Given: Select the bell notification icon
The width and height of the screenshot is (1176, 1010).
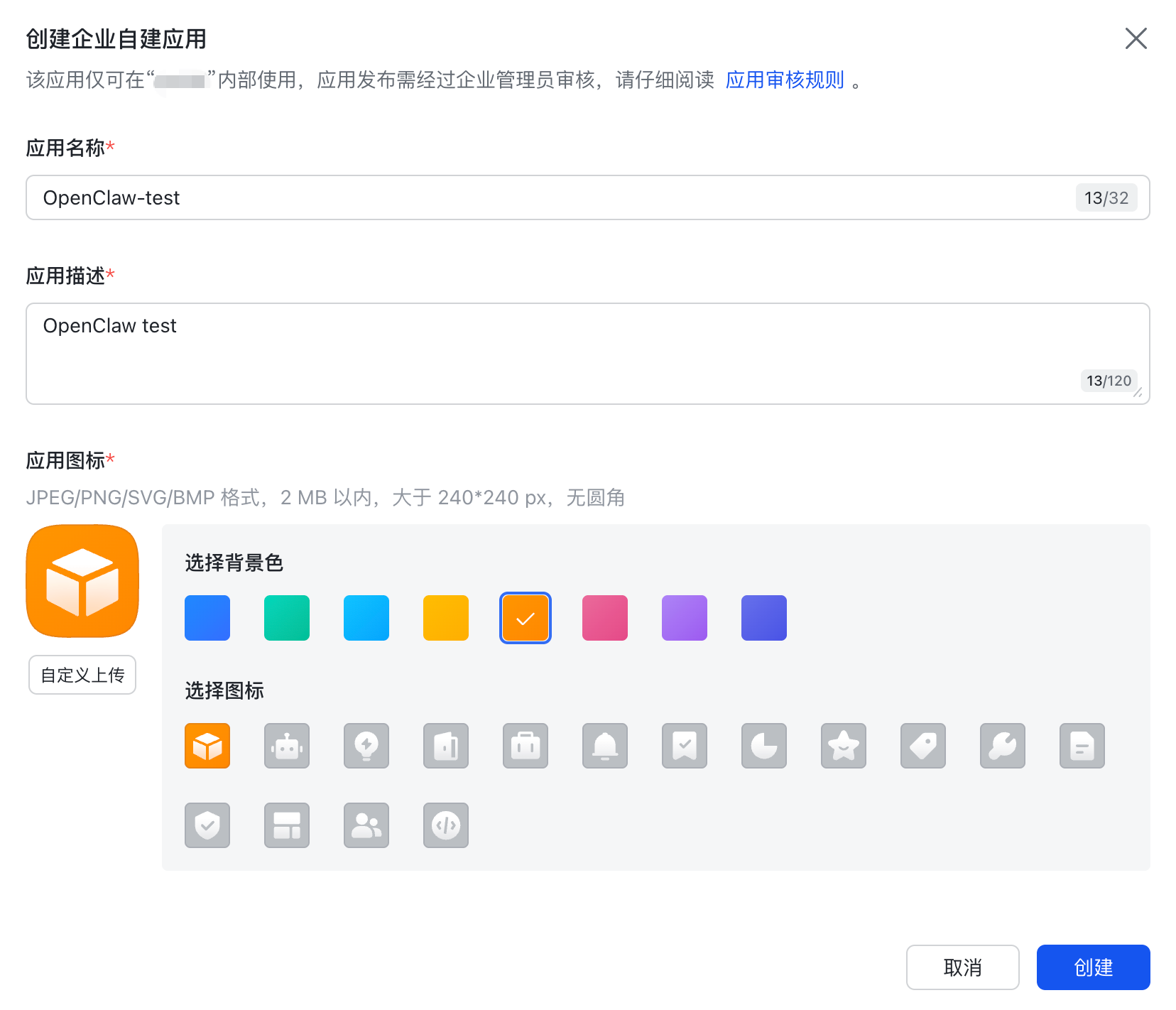Looking at the screenshot, I should click(604, 746).
